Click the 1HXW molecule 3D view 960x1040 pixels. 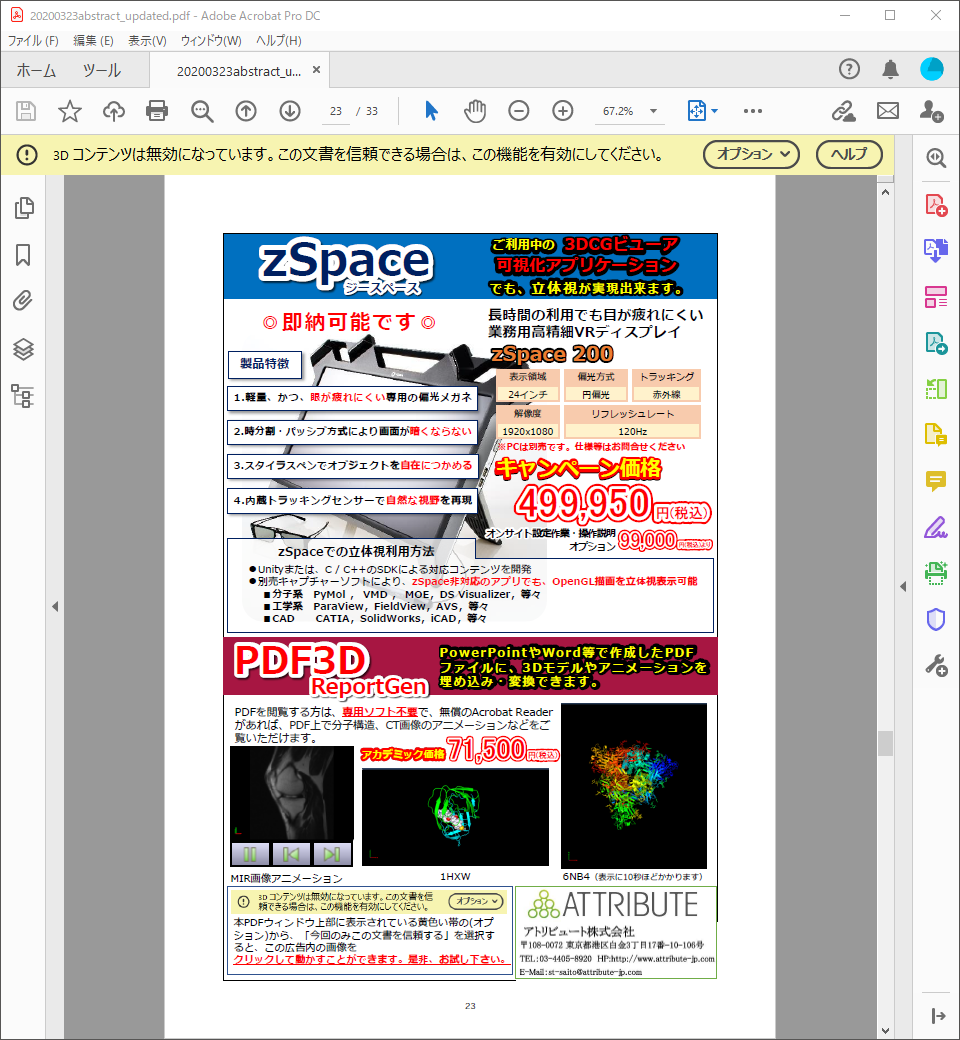pos(455,817)
